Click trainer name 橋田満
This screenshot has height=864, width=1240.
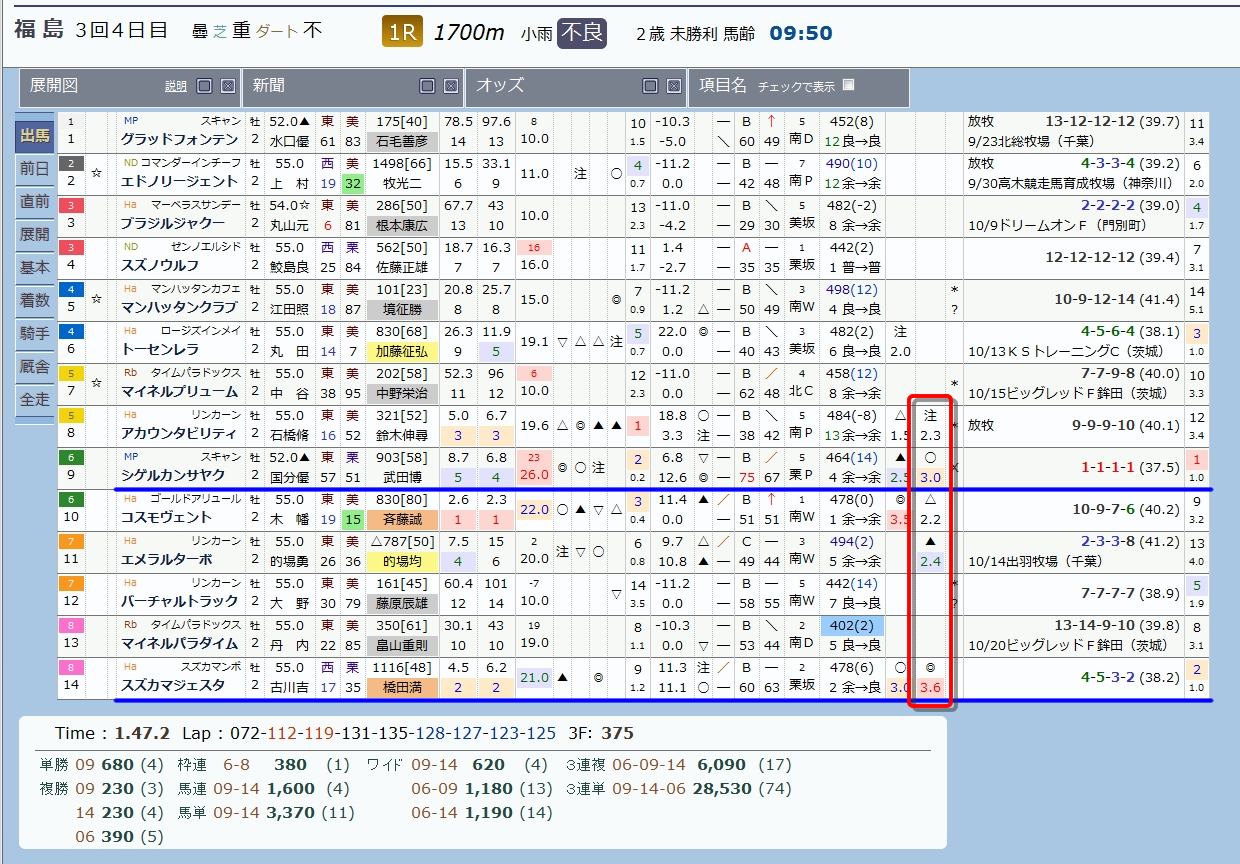(x=402, y=687)
